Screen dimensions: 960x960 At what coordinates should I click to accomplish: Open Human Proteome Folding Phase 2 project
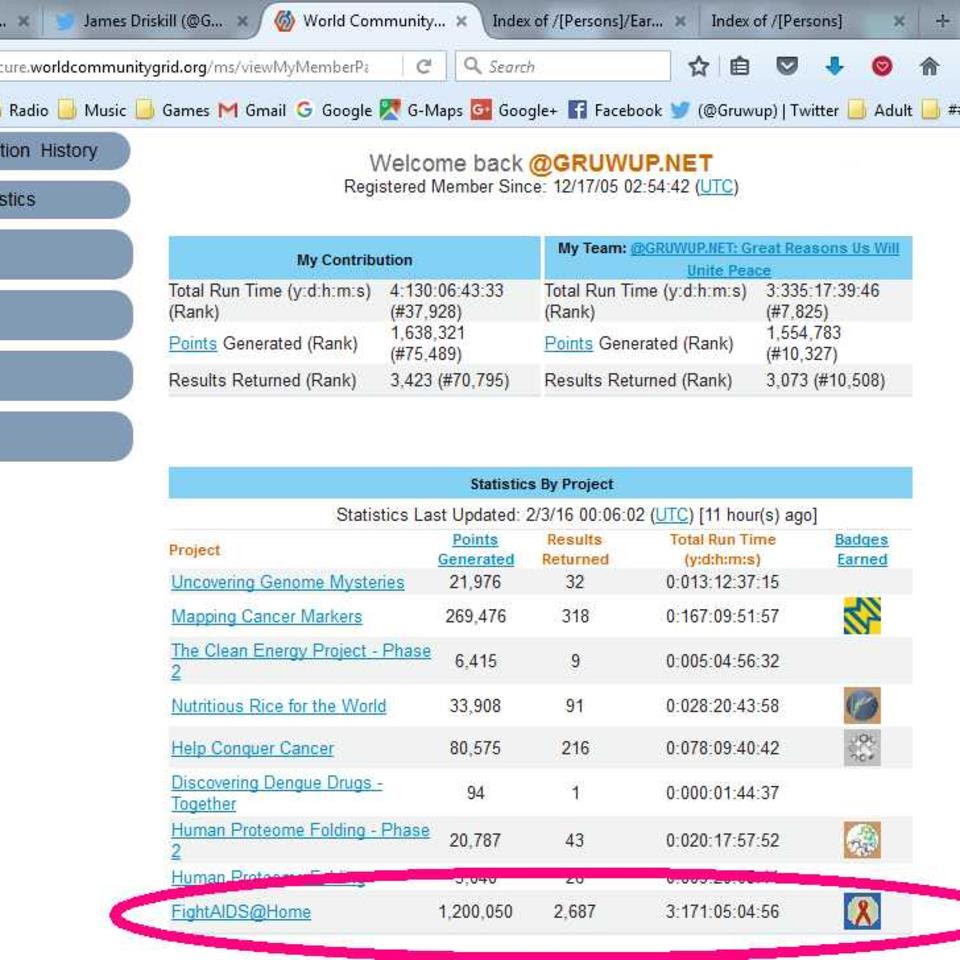(x=300, y=840)
